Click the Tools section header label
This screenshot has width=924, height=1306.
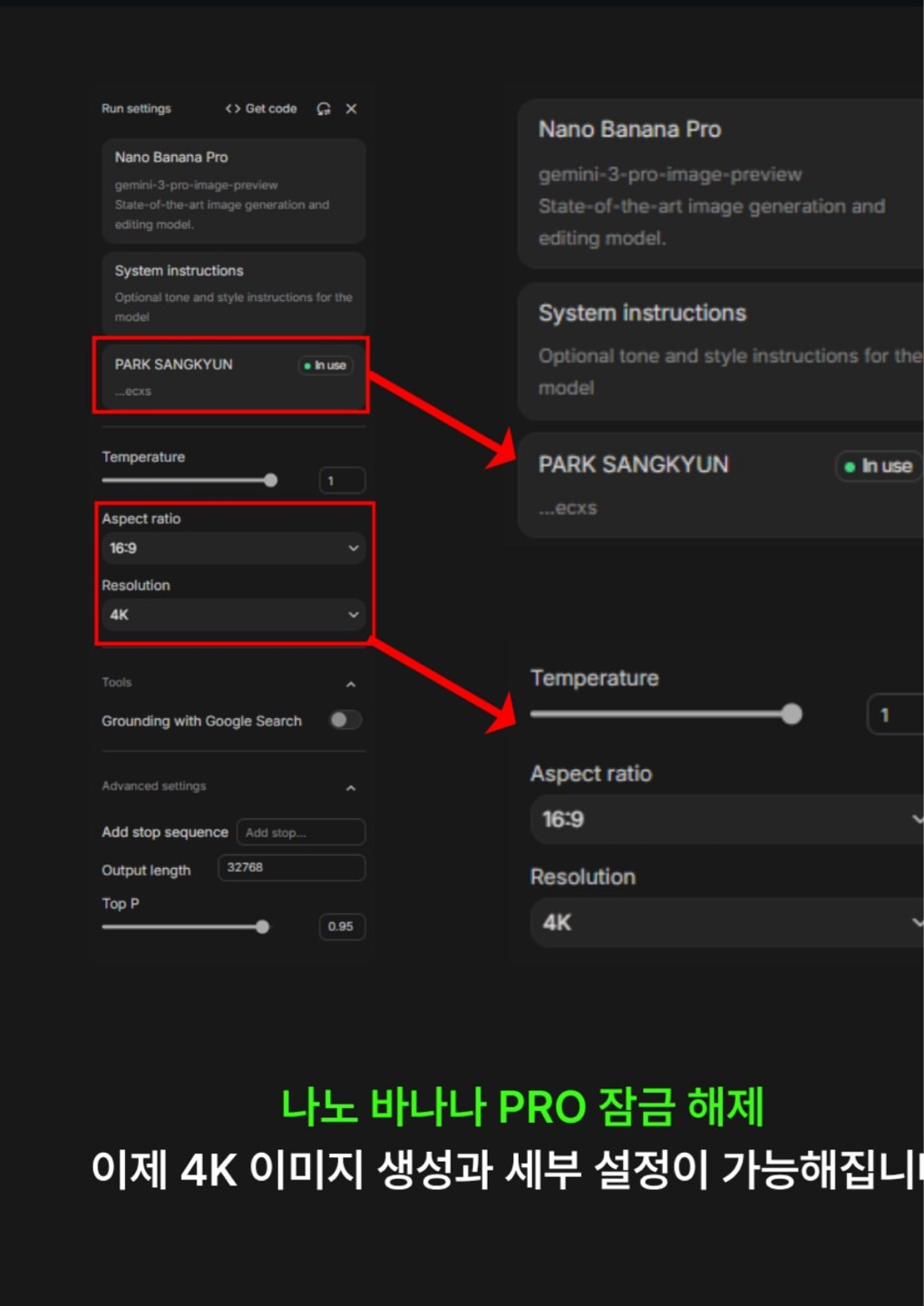click(x=117, y=683)
